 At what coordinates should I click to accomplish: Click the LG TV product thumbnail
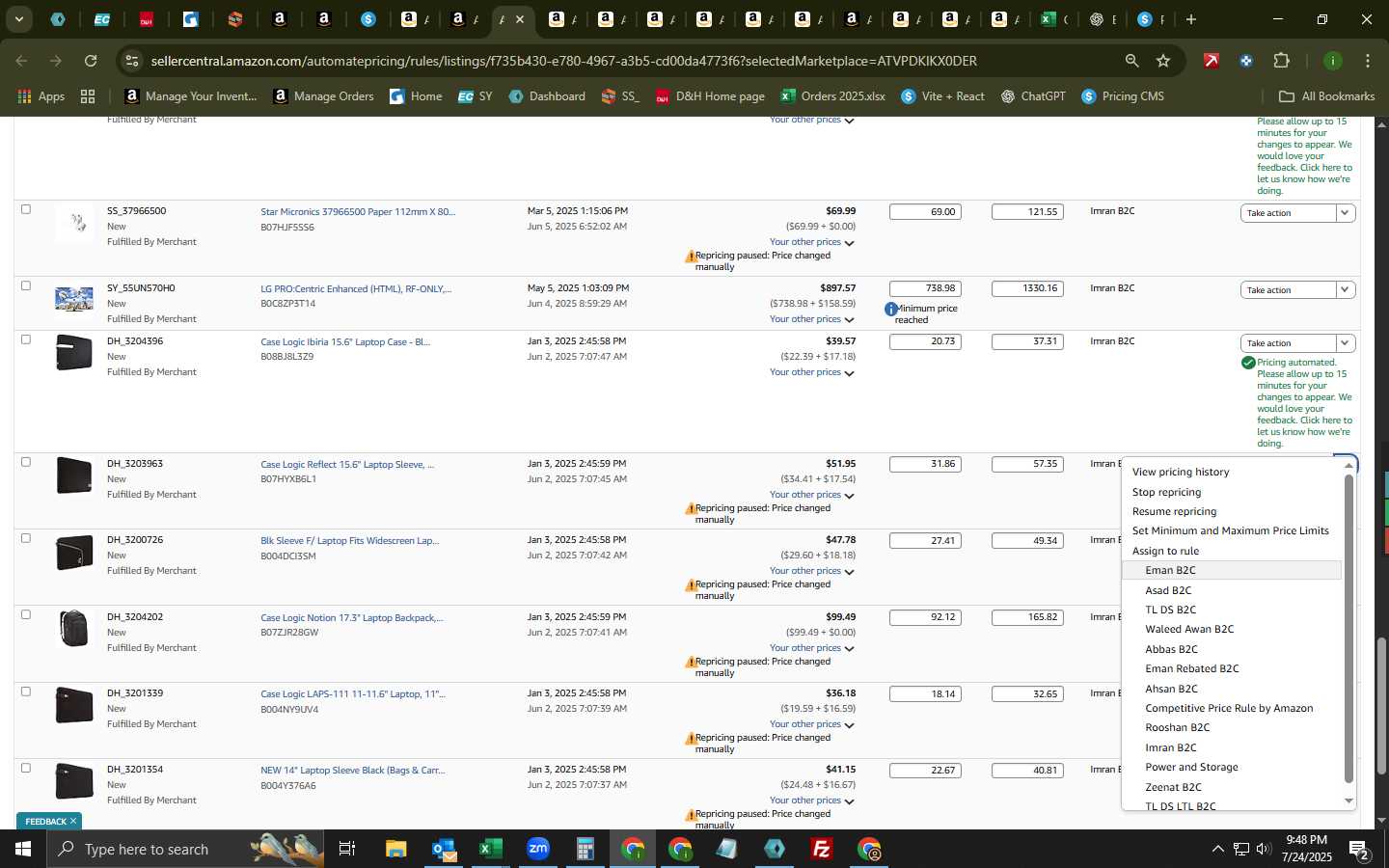(x=74, y=300)
